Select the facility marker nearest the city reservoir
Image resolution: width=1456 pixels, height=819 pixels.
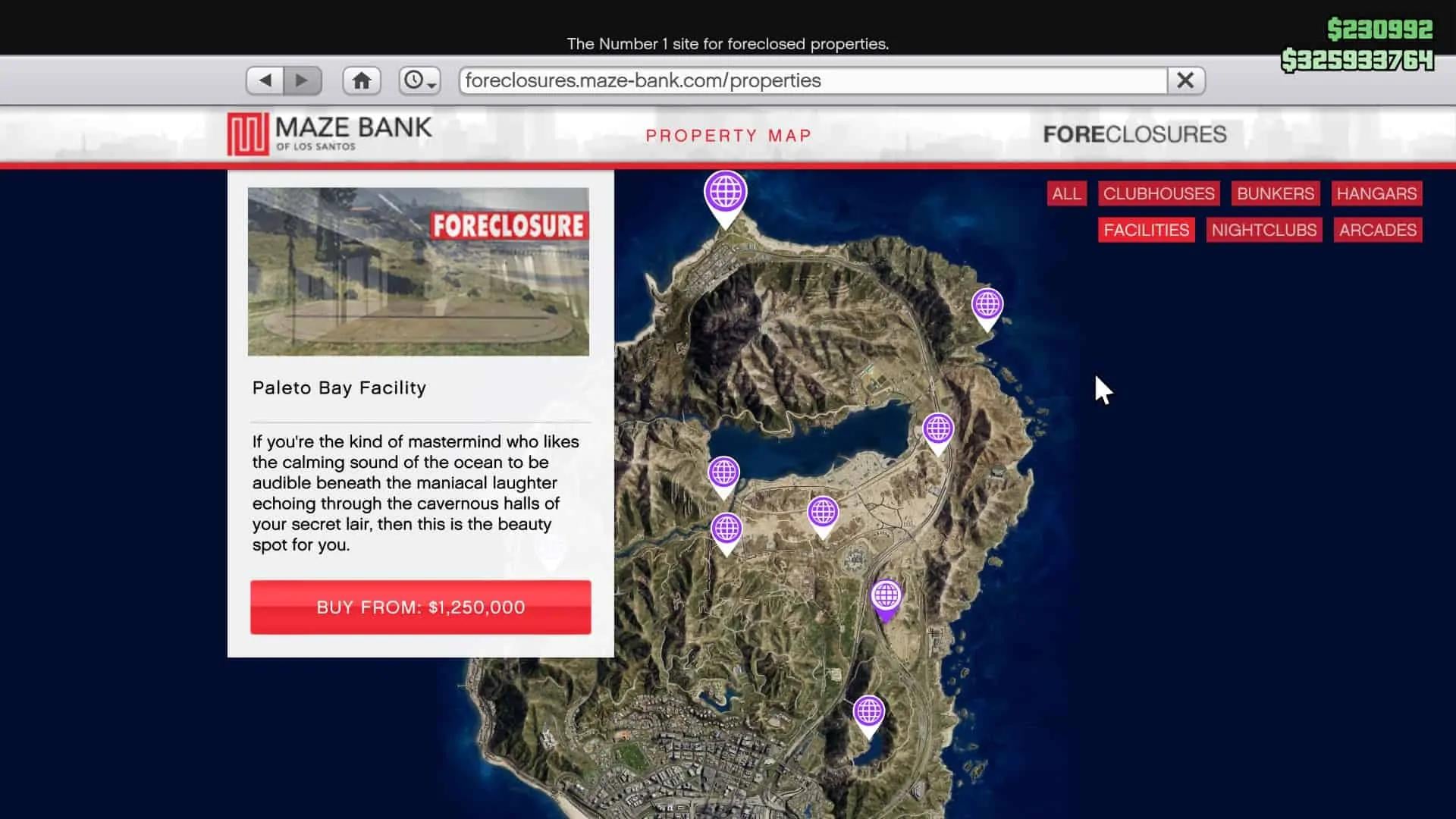point(868,713)
